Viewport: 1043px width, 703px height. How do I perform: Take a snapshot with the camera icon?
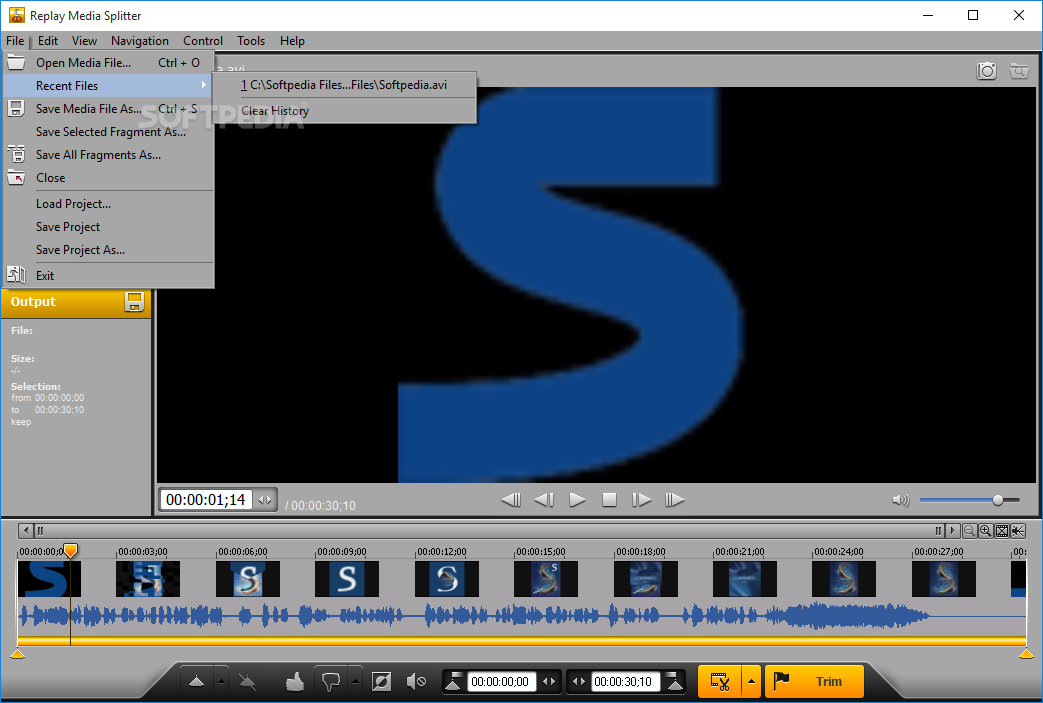point(986,70)
